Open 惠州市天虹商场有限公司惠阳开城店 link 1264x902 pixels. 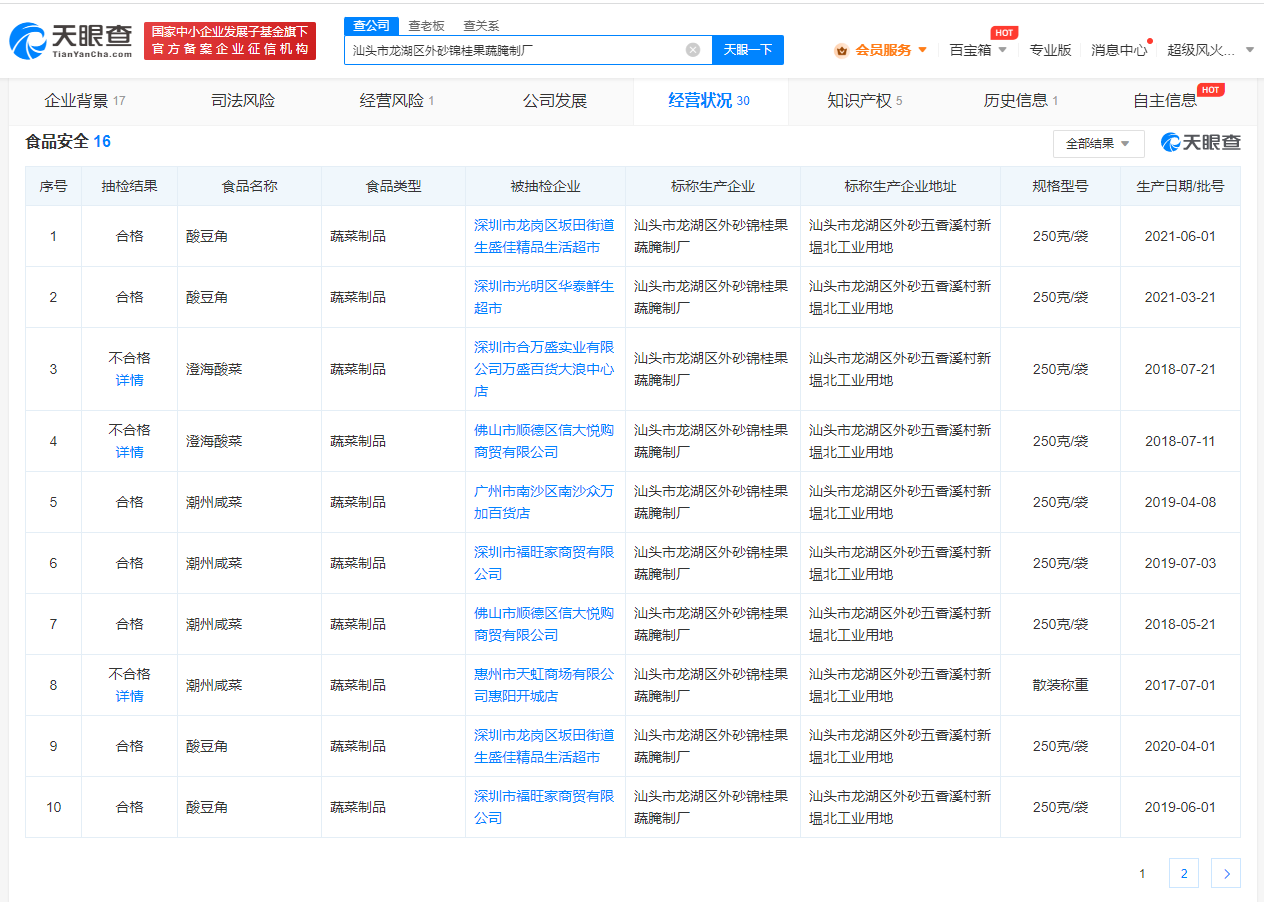click(544, 685)
